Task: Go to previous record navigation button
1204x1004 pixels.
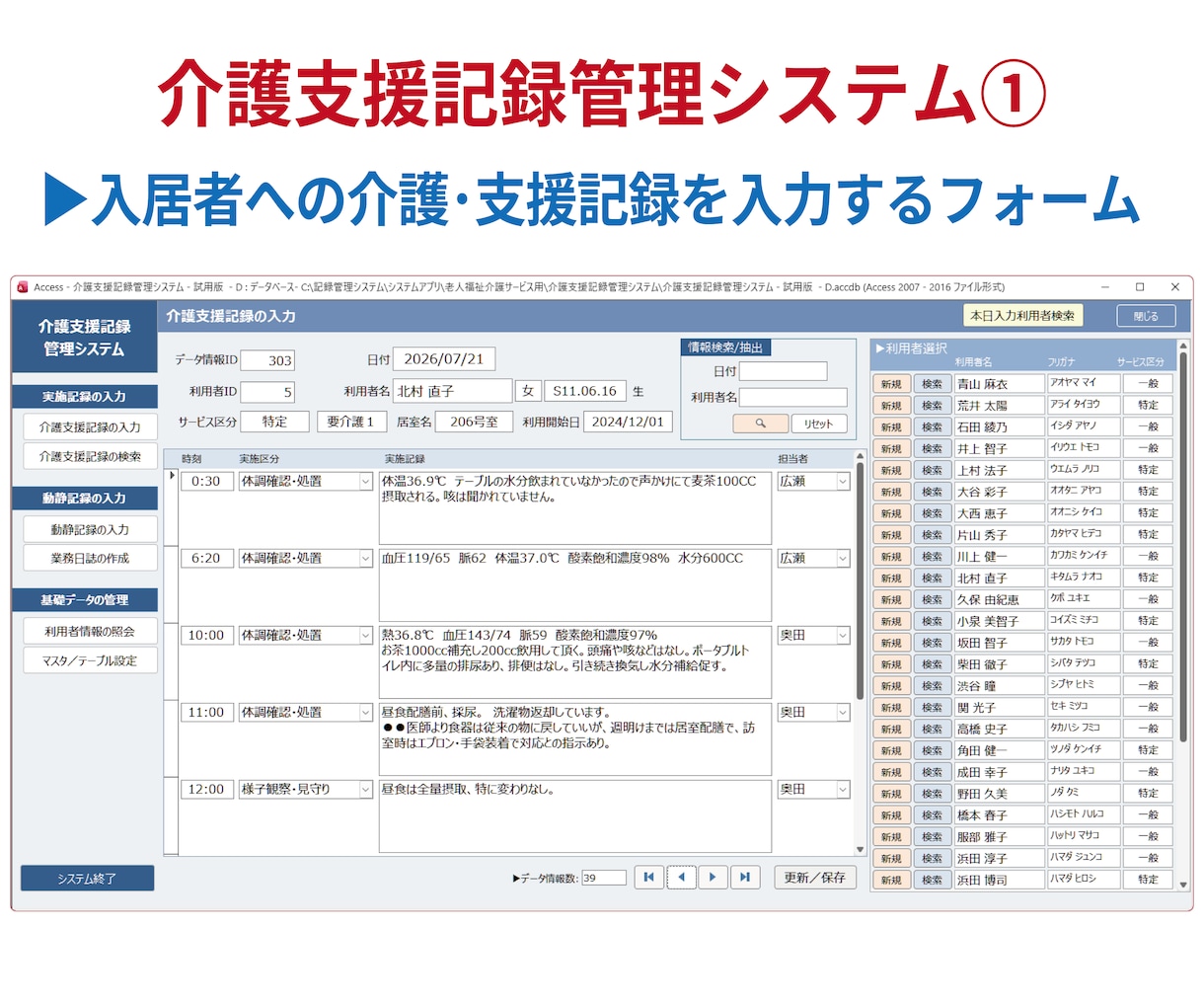Action: tap(681, 877)
